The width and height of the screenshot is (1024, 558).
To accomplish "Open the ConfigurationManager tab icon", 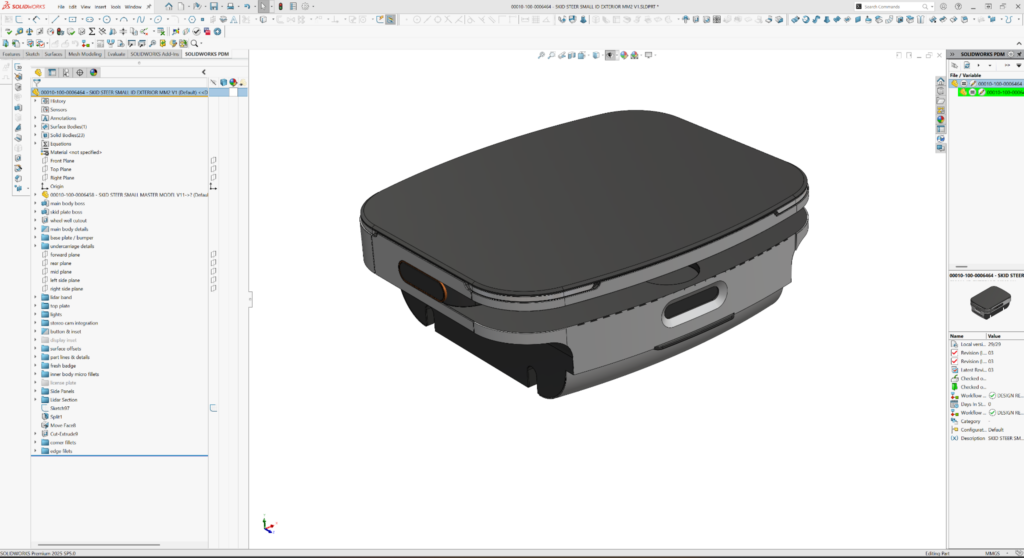I will click(x=66, y=73).
